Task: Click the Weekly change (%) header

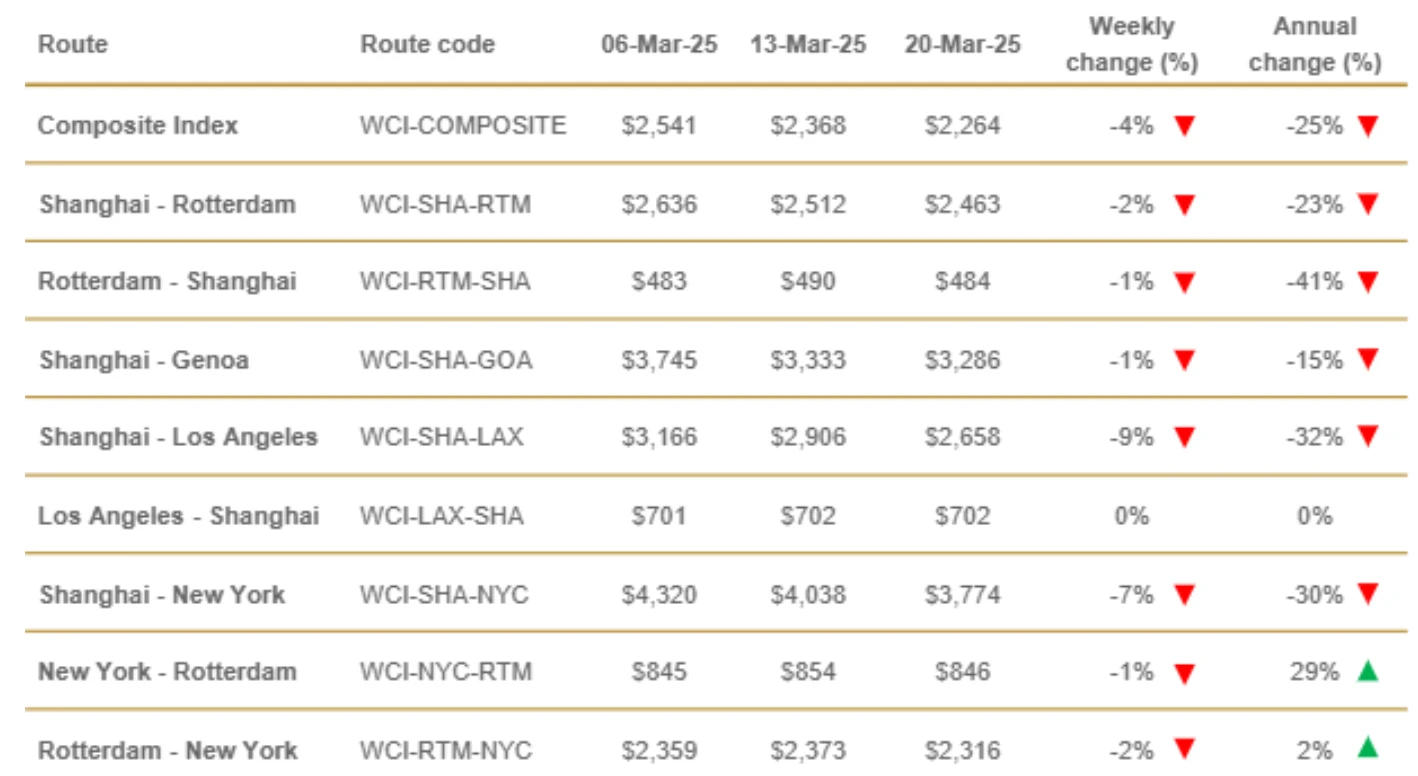Action: (x=1132, y=45)
